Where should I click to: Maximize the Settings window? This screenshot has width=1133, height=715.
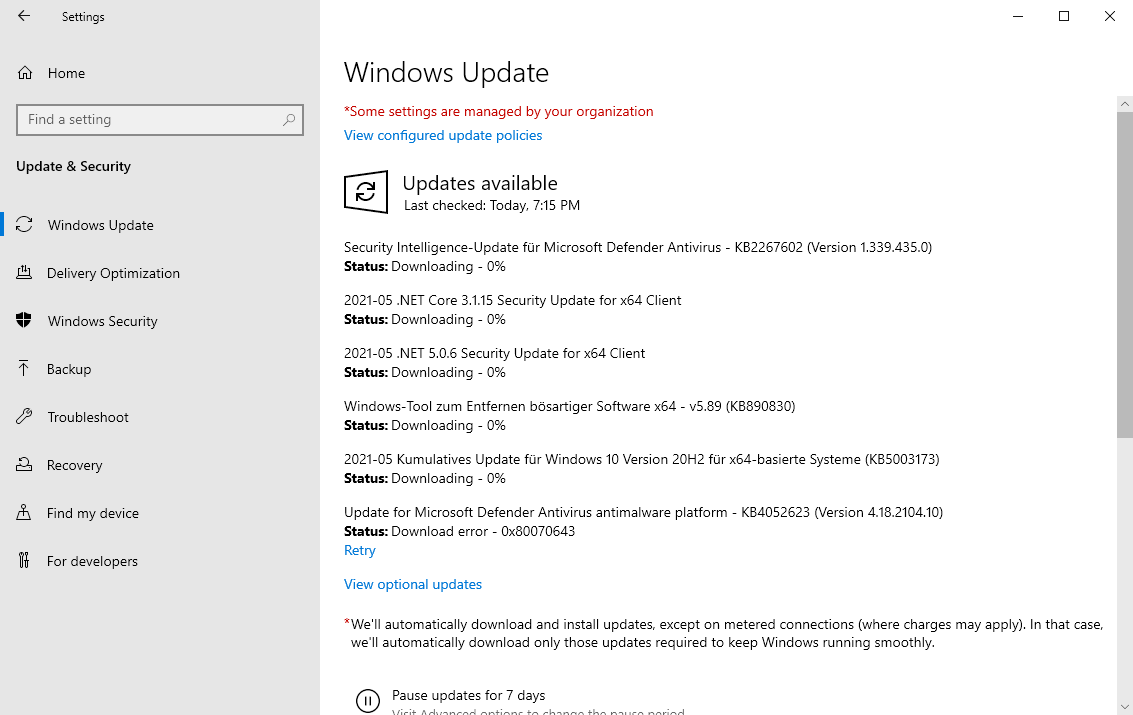click(x=1064, y=16)
